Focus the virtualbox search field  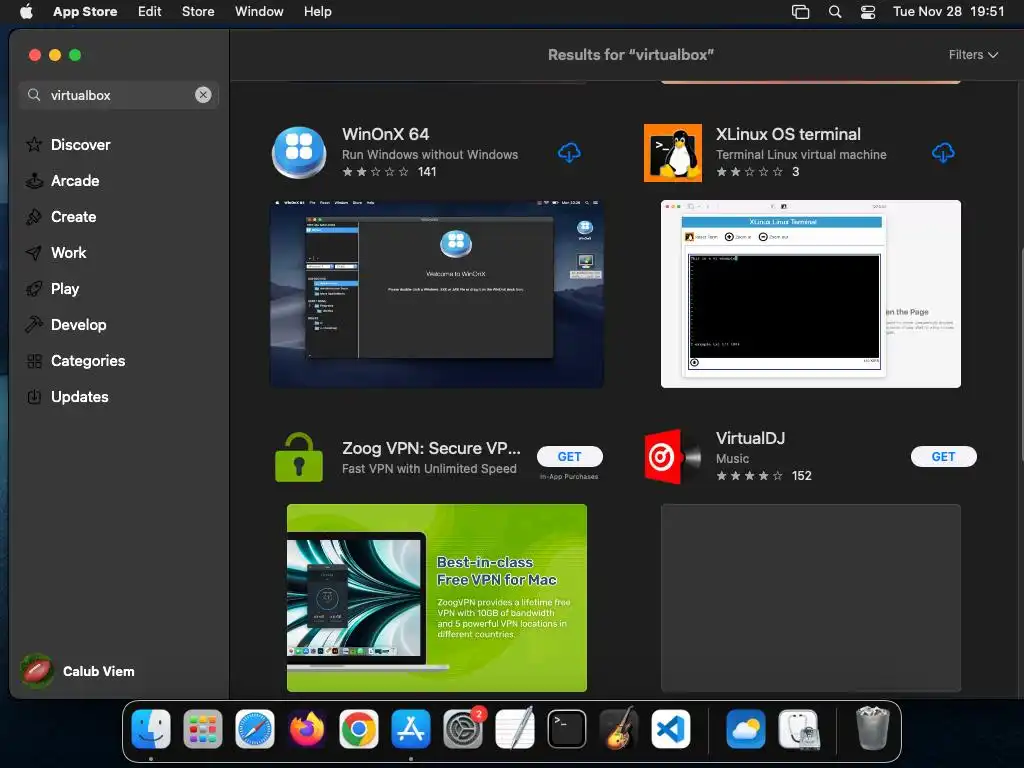[118, 95]
